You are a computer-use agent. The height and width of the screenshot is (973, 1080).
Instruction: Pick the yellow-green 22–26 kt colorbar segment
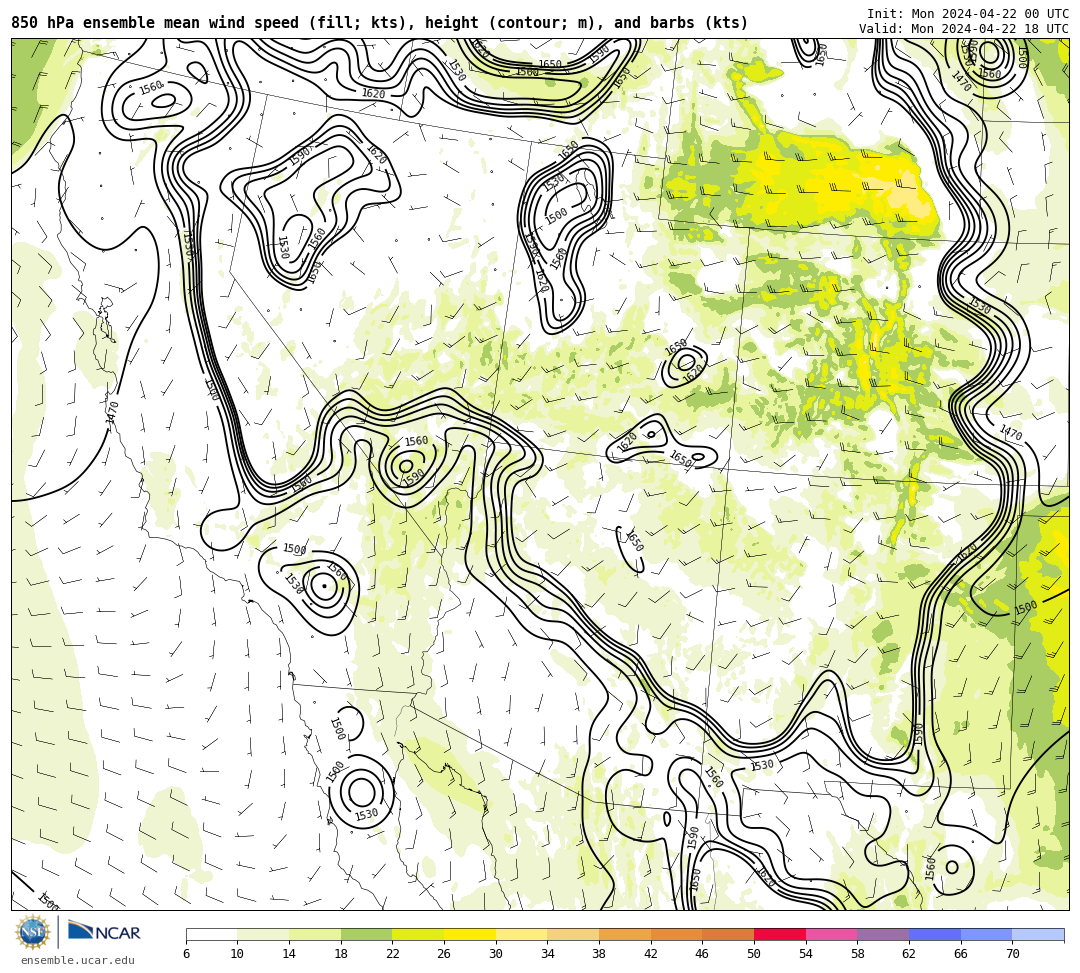(418, 934)
